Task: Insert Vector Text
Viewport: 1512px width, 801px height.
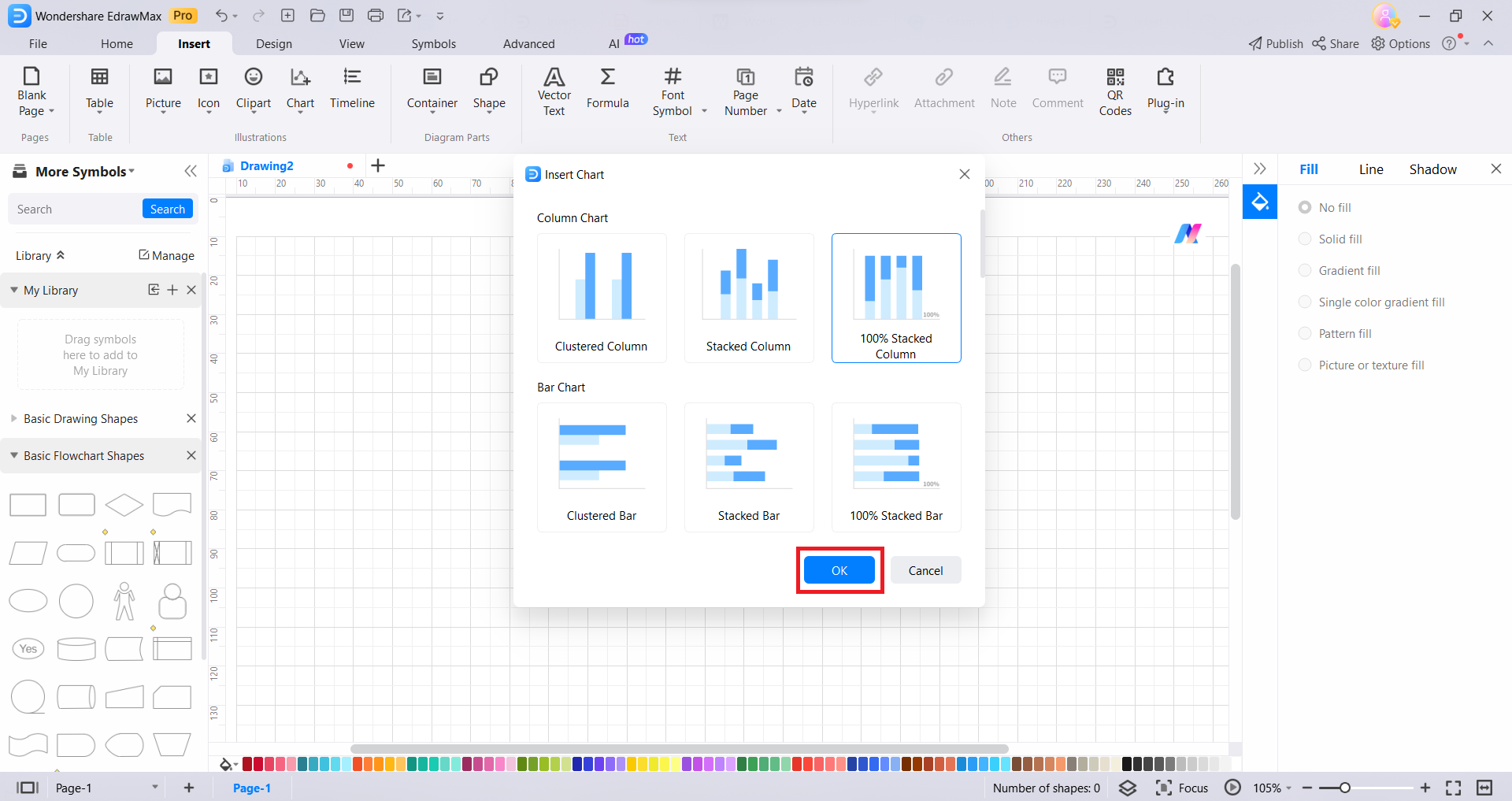Action: 554,92
